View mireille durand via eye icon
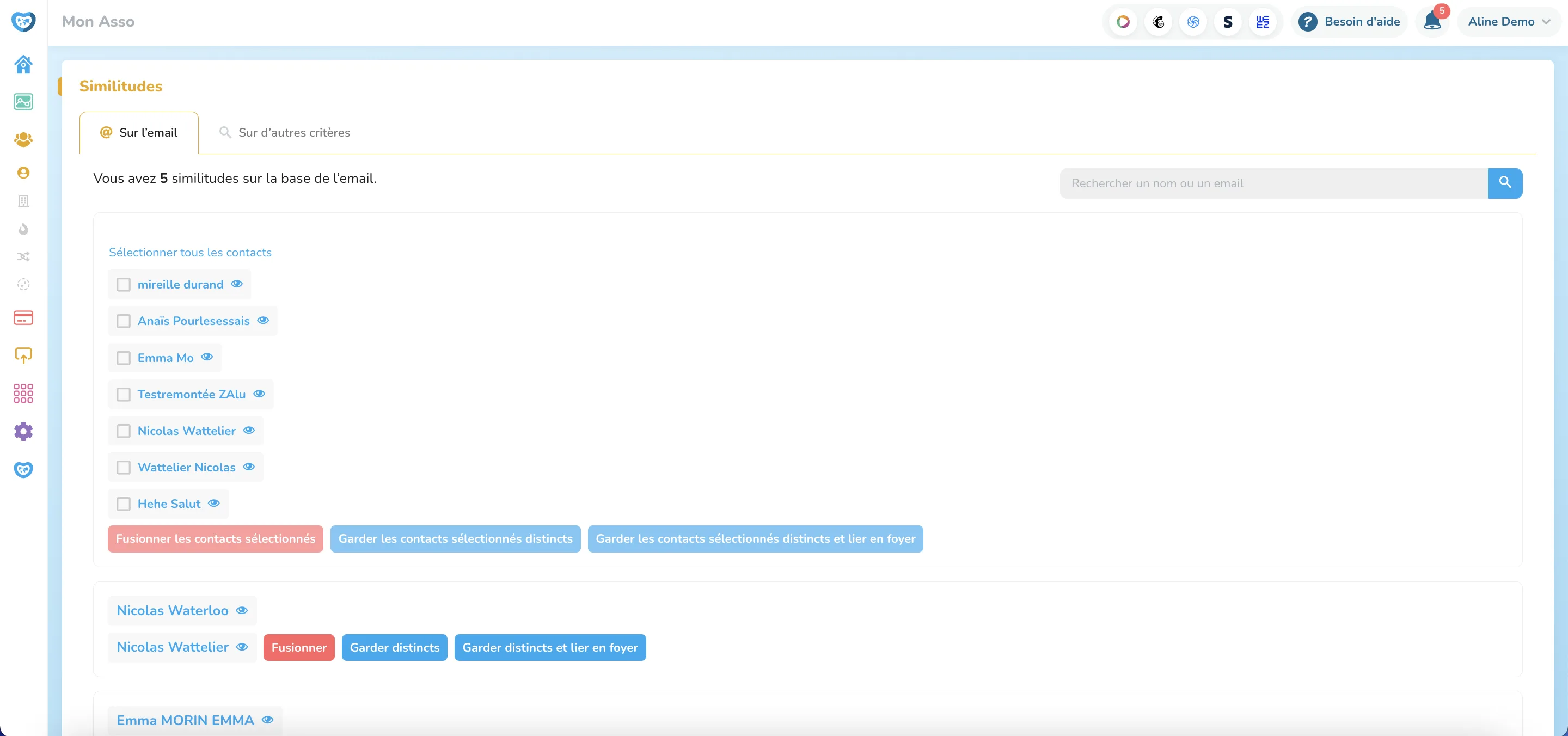 click(237, 284)
